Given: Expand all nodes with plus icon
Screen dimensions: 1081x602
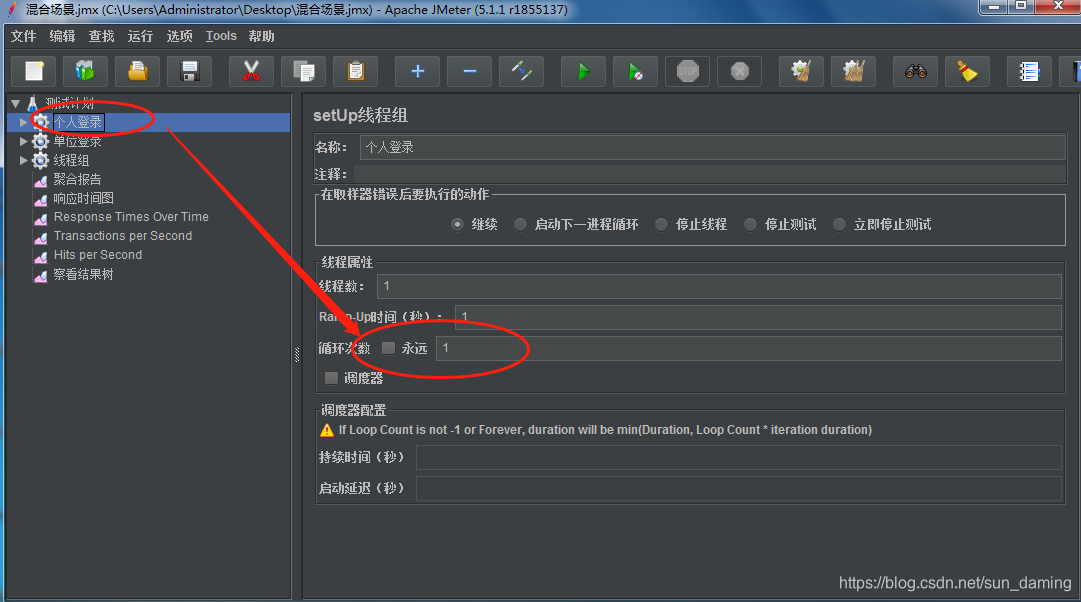Looking at the screenshot, I should [x=417, y=71].
